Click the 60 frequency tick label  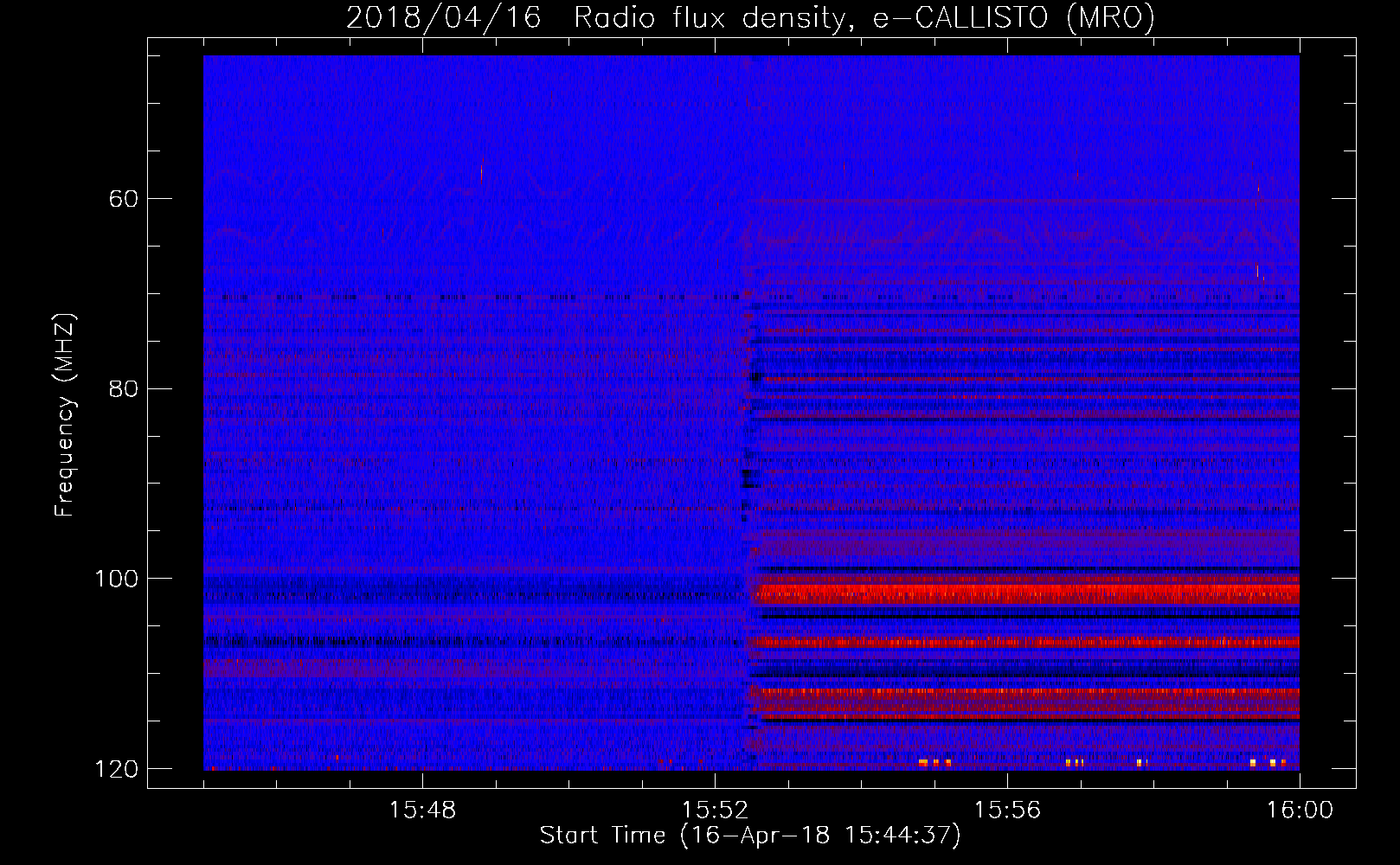coord(124,199)
